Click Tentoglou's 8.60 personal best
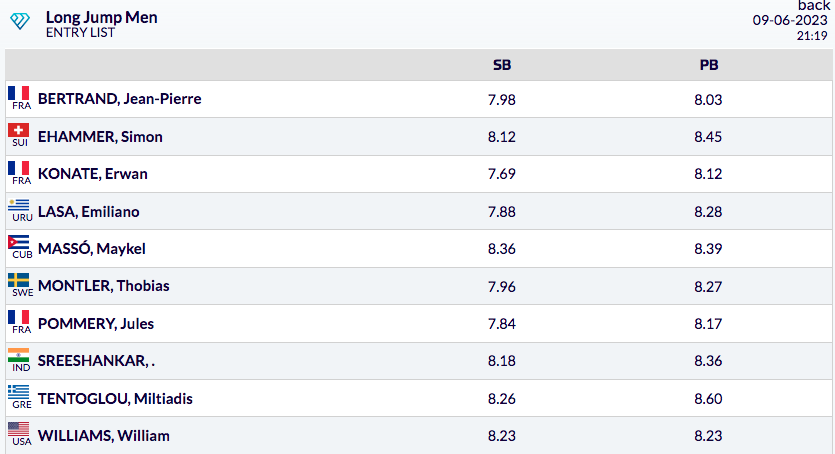The image size is (835, 454). pos(708,399)
